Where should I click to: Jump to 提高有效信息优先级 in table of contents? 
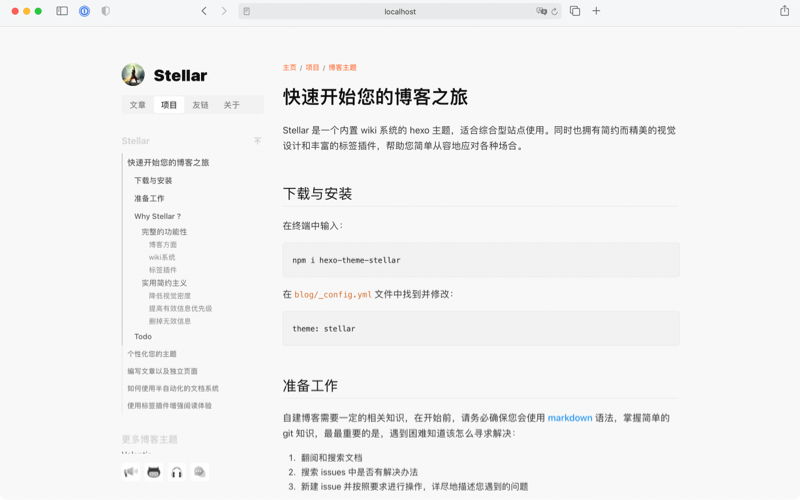click(x=180, y=308)
